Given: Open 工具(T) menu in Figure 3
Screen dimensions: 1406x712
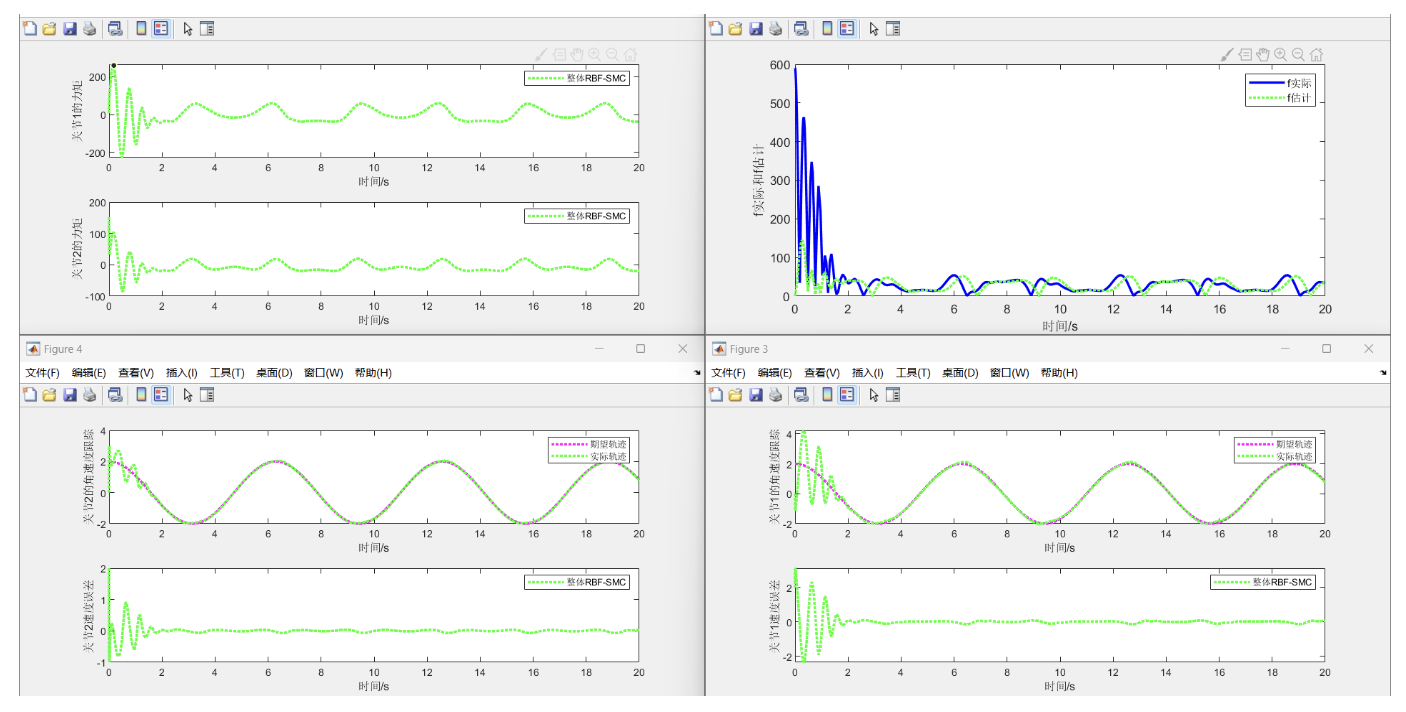Looking at the screenshot, I should pyautogui.click(x=913, y=373).
